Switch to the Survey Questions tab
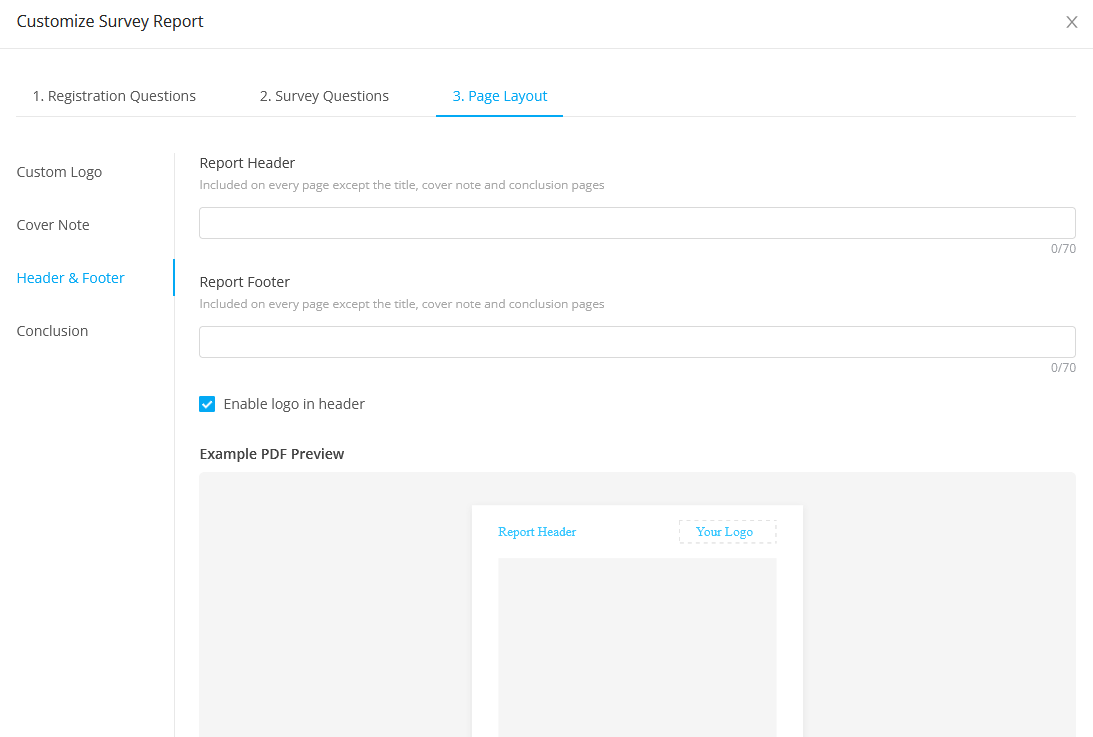The height and width of the screenshot is (737, 1093). click(x=324, y=96)
